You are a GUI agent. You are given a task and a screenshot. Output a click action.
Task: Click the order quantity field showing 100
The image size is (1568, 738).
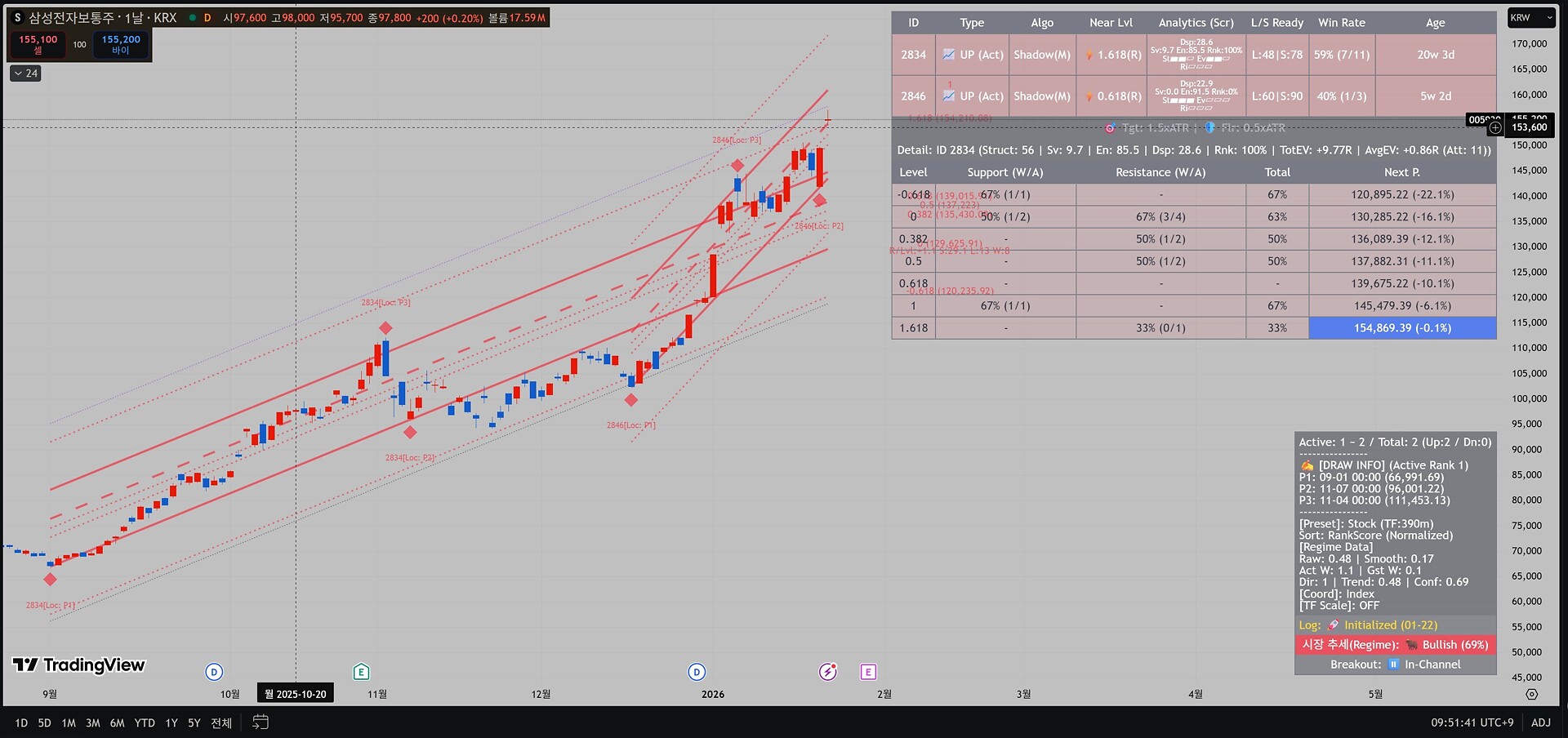pos(79,44)
